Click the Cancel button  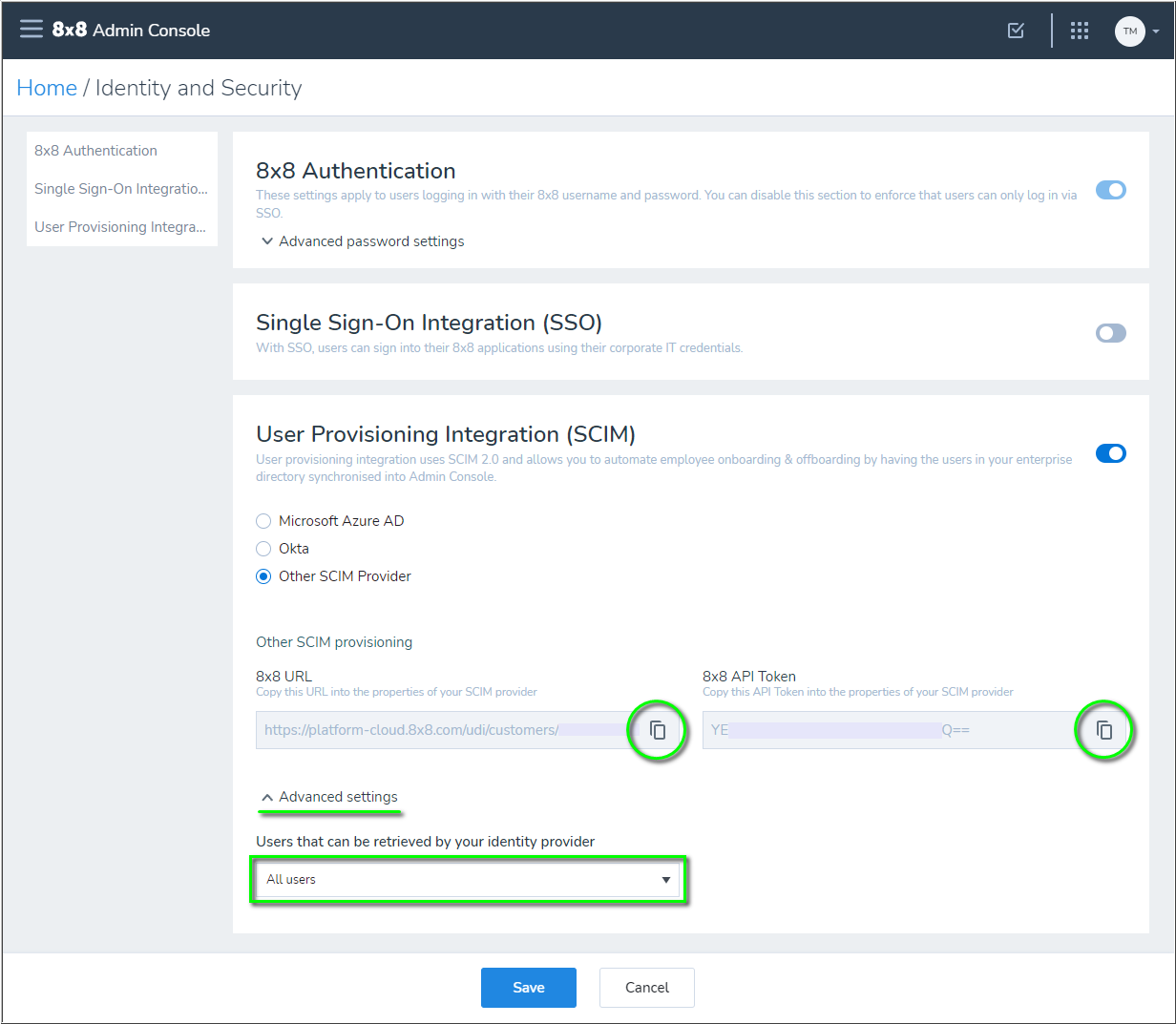[x=647, y=988]
